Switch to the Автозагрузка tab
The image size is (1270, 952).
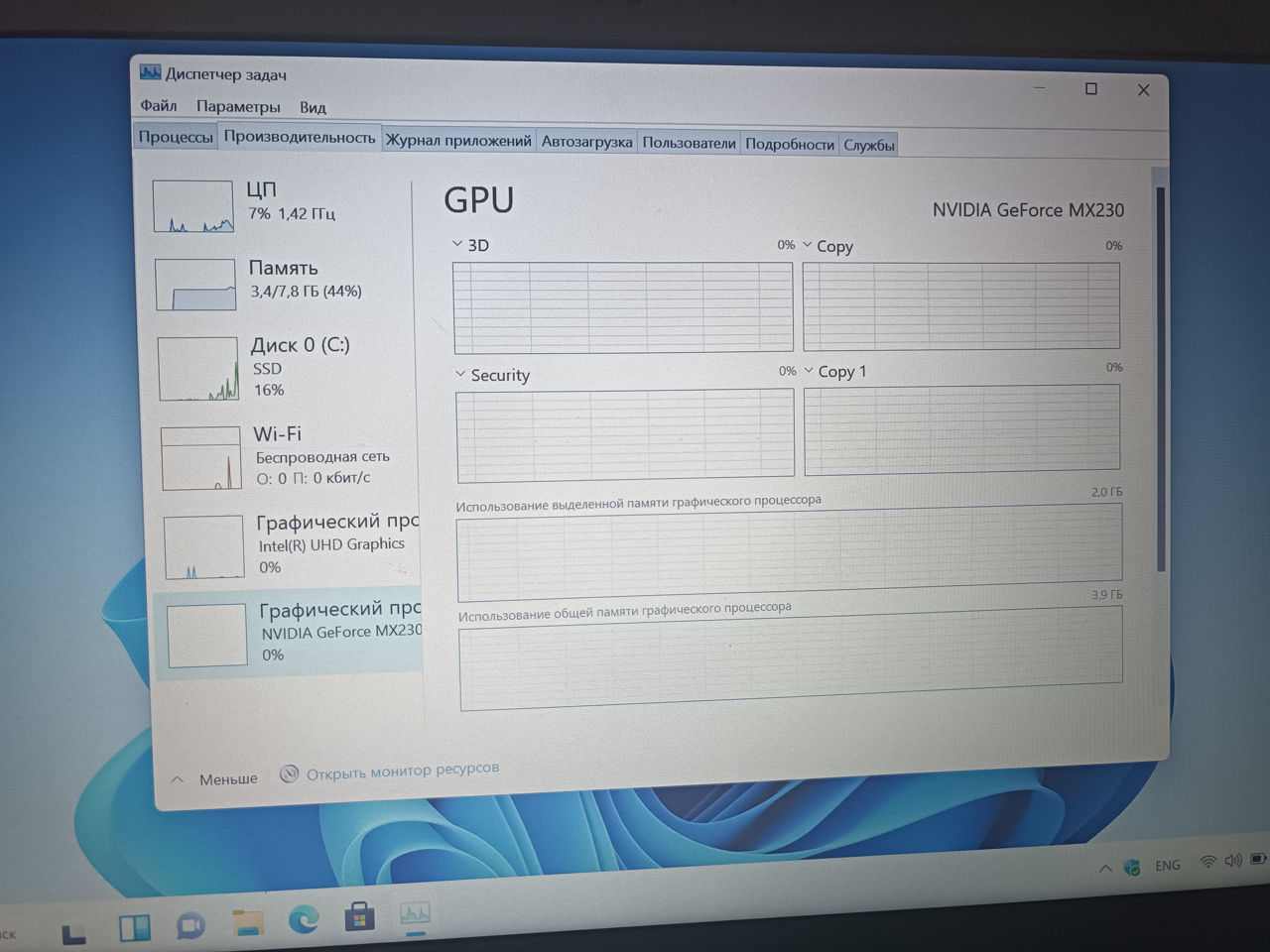coord(586,142)
